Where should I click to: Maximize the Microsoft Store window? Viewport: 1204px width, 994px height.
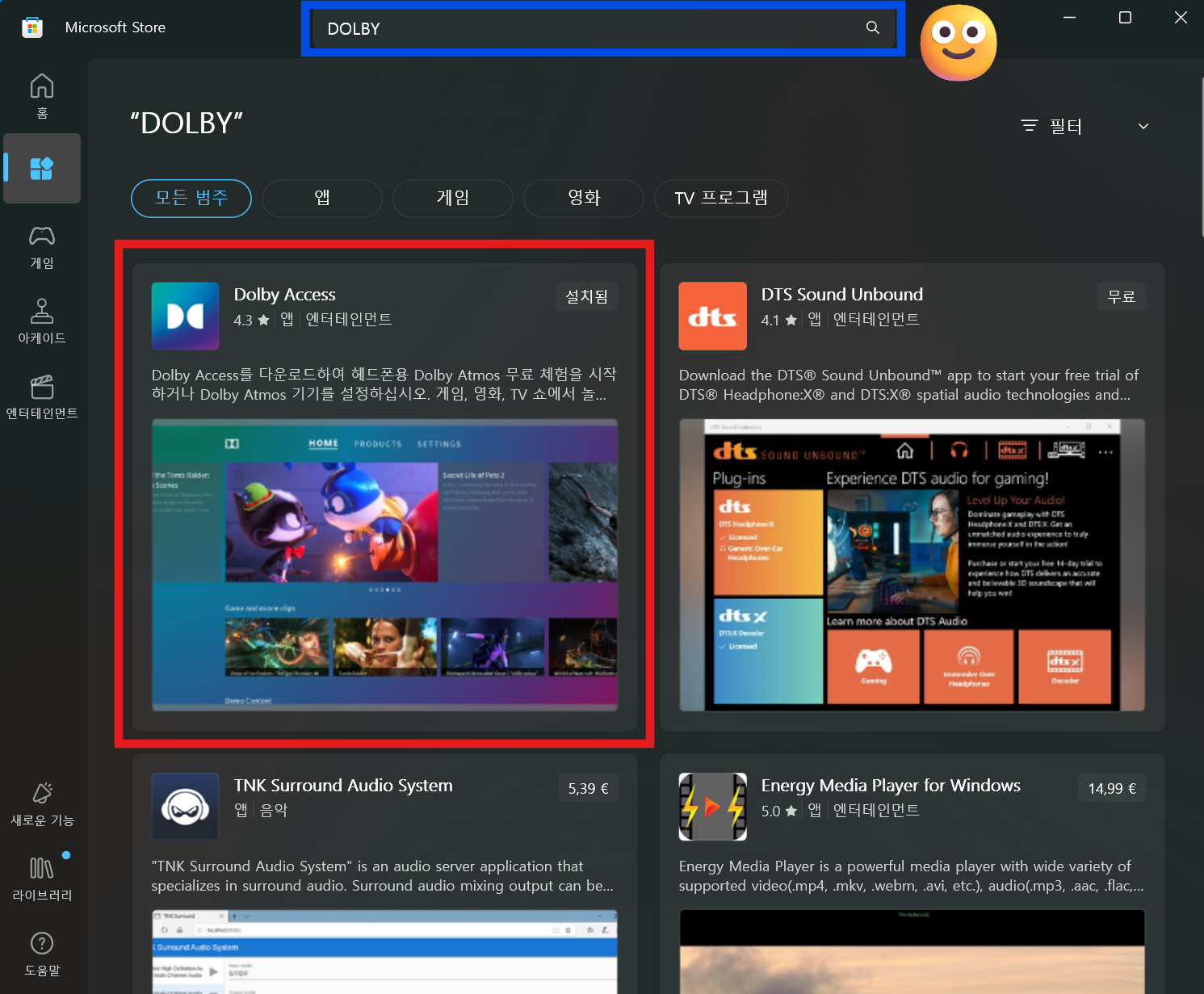click(1125, 18)
